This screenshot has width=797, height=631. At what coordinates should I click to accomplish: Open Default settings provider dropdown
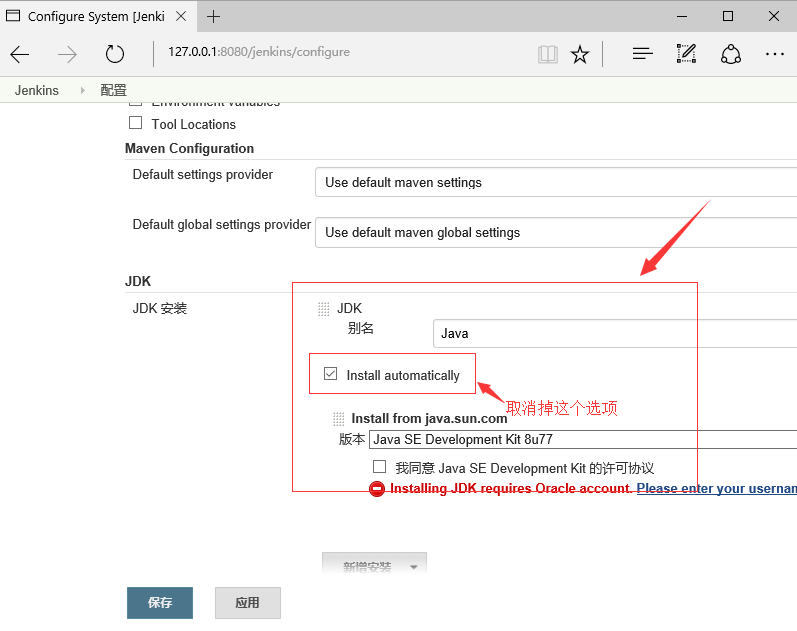(556, 182)
